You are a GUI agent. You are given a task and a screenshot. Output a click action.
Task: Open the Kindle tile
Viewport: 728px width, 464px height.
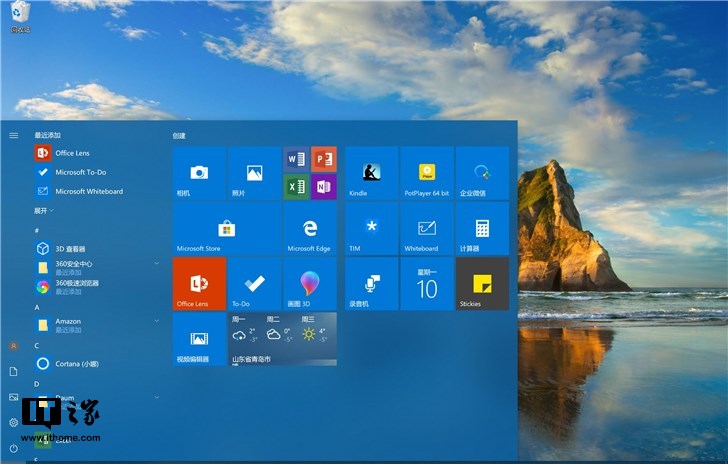point(371,173)
